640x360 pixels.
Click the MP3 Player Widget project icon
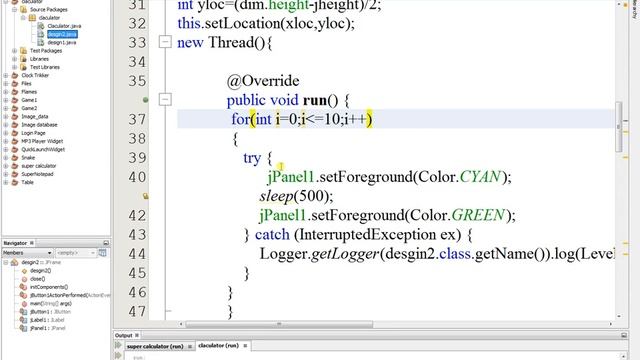tap(15, 141)
